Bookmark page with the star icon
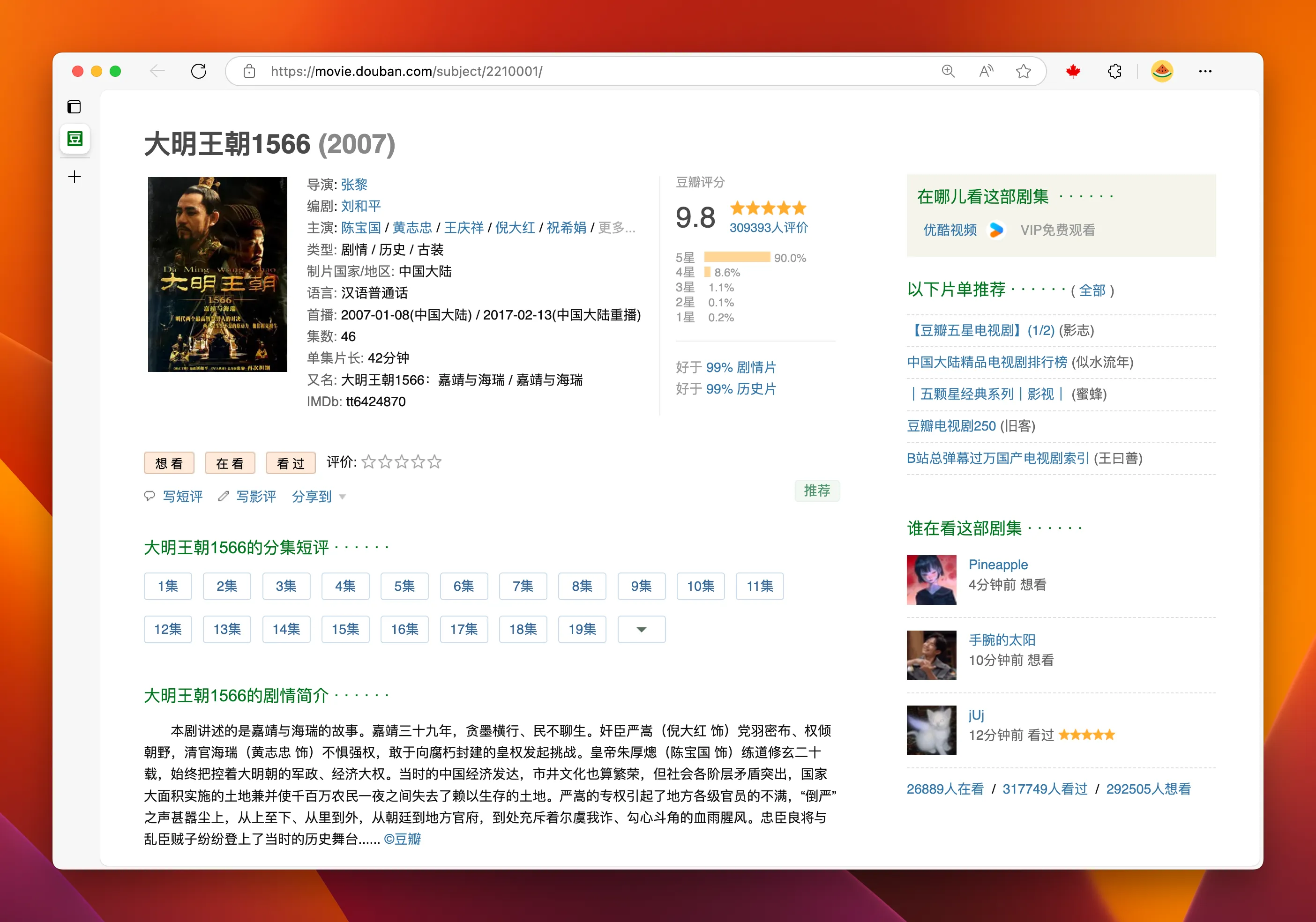 coord(1023,71)
